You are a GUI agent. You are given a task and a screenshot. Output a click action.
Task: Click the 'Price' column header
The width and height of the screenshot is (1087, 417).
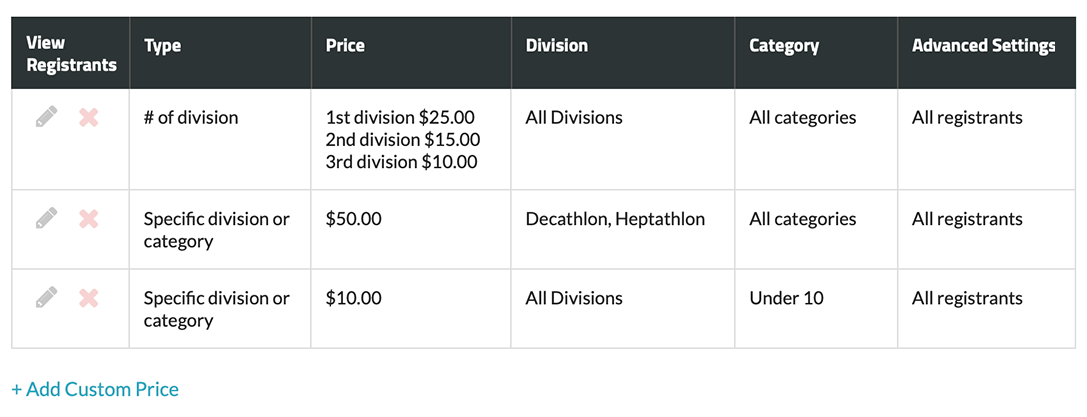pyautogui.click(x=345, y=45)
